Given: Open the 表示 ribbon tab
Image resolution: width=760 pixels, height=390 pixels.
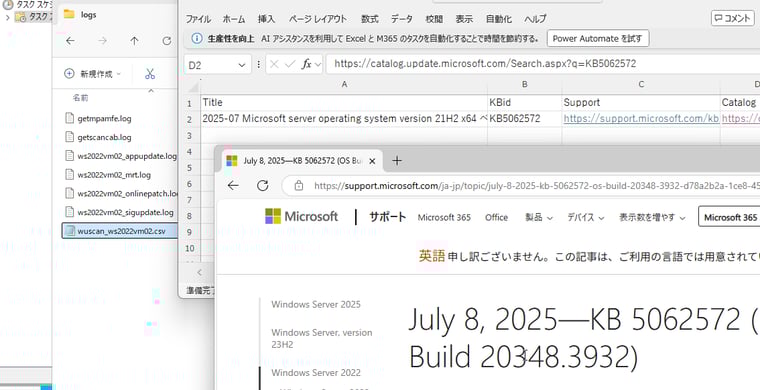Looking at the screenshot, I should 464,19.
